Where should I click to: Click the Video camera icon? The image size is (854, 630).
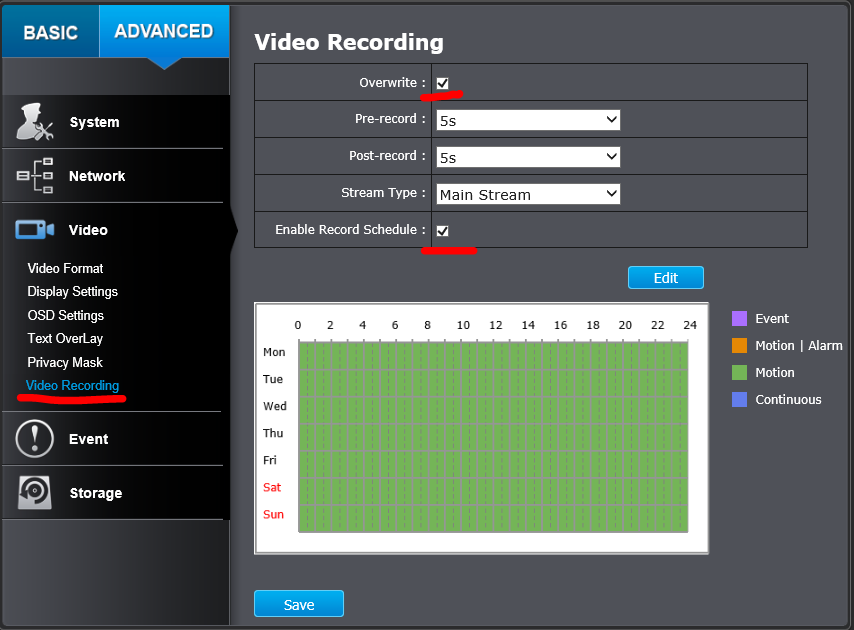pyautogui.click(x=35, y=230)
